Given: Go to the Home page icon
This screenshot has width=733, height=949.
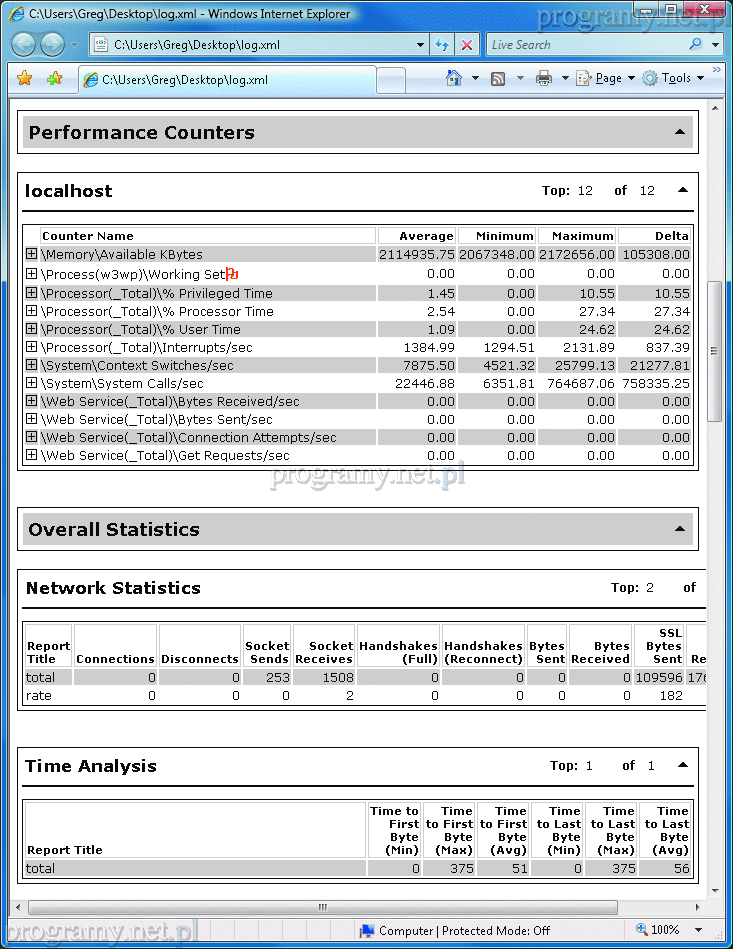Looking at the screenshot, I should click(454, 78).
